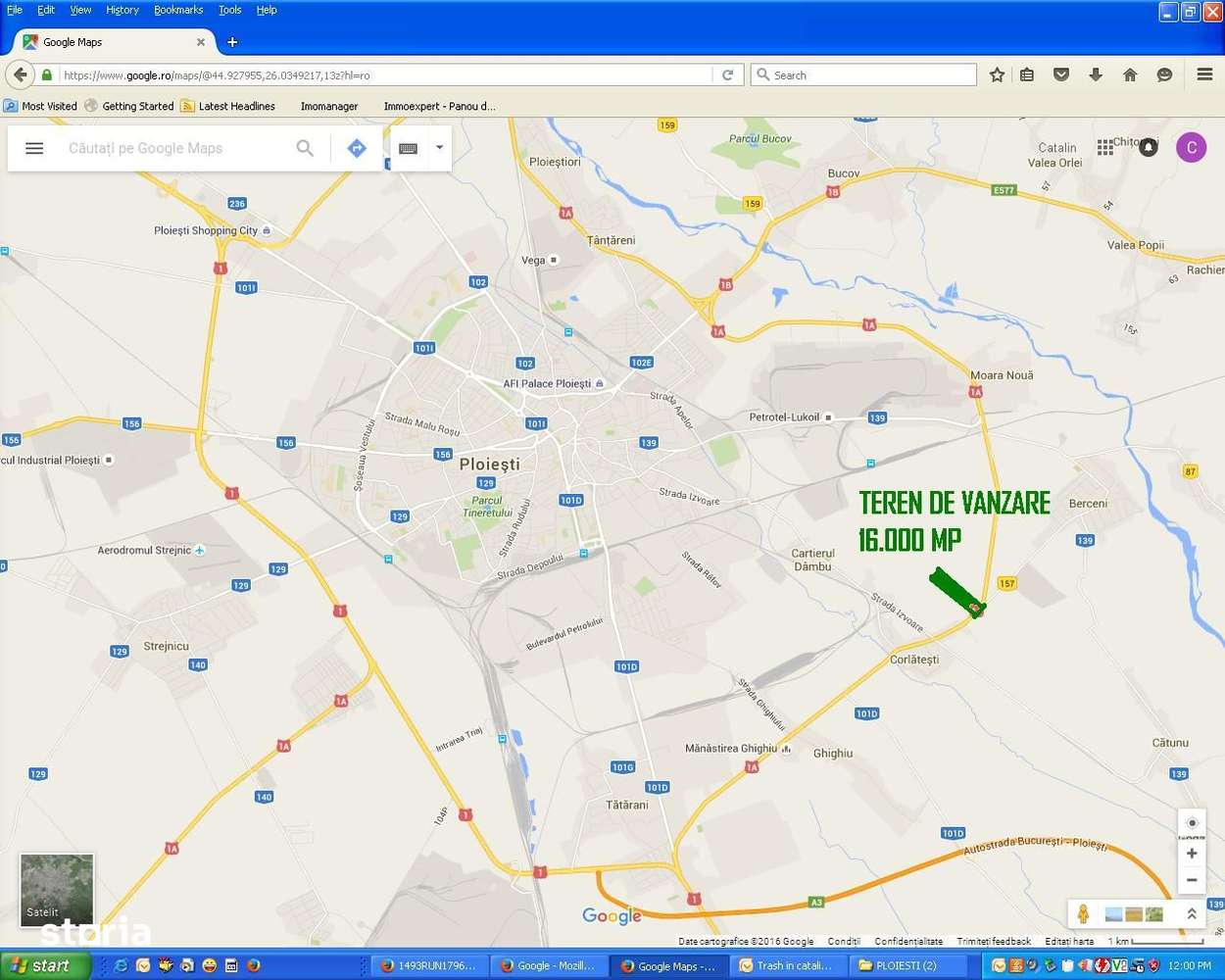
Task: Zoom out the map with minus button
Action: (x=1192, y=880)
